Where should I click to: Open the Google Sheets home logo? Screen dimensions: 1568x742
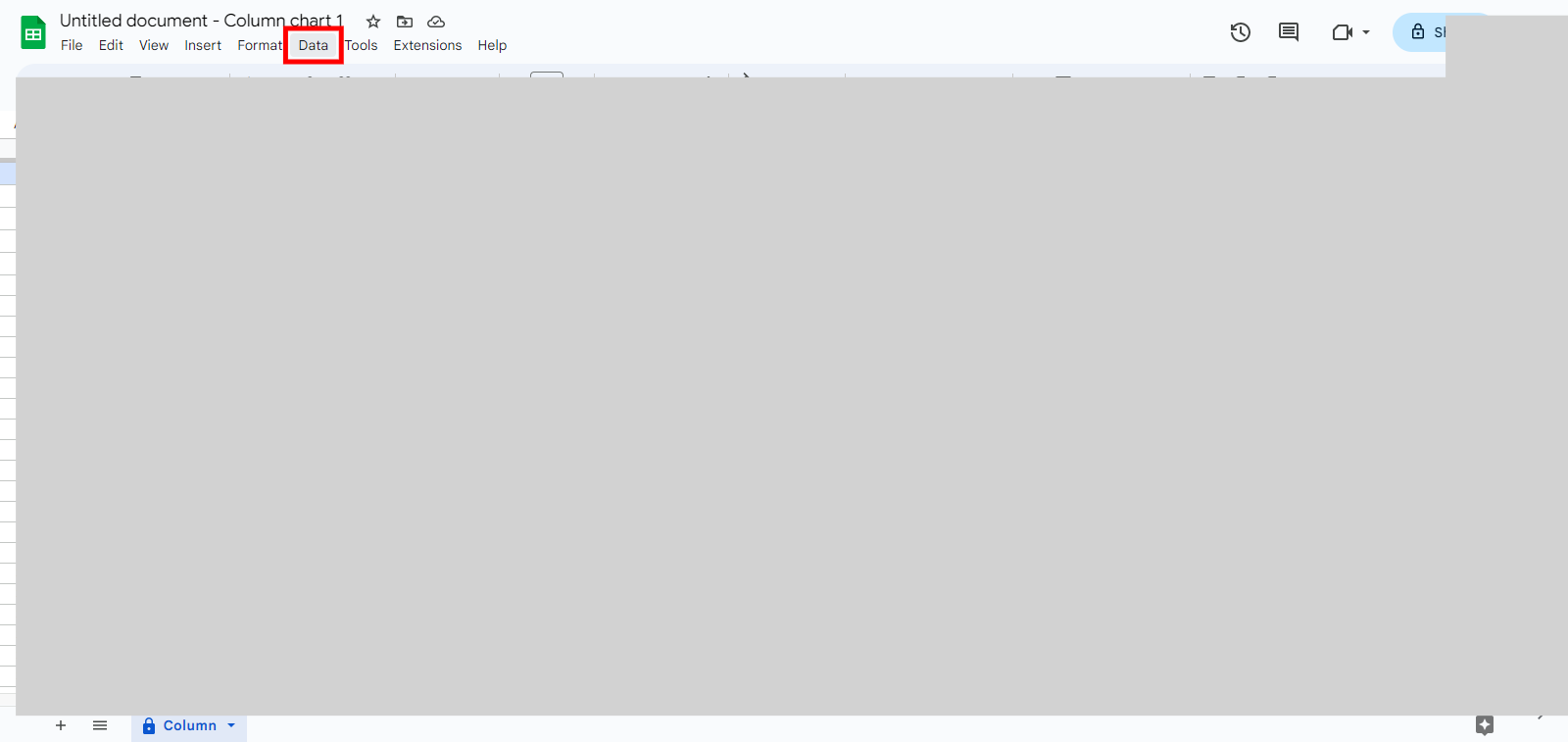[x=33, y=32]
